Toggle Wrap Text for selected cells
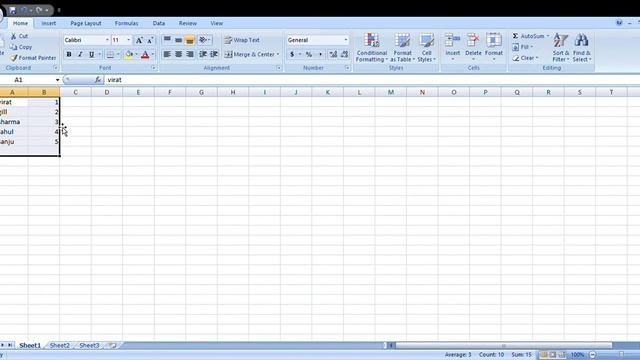The height and width of the screenshot is (360, 640). (242, 40)
